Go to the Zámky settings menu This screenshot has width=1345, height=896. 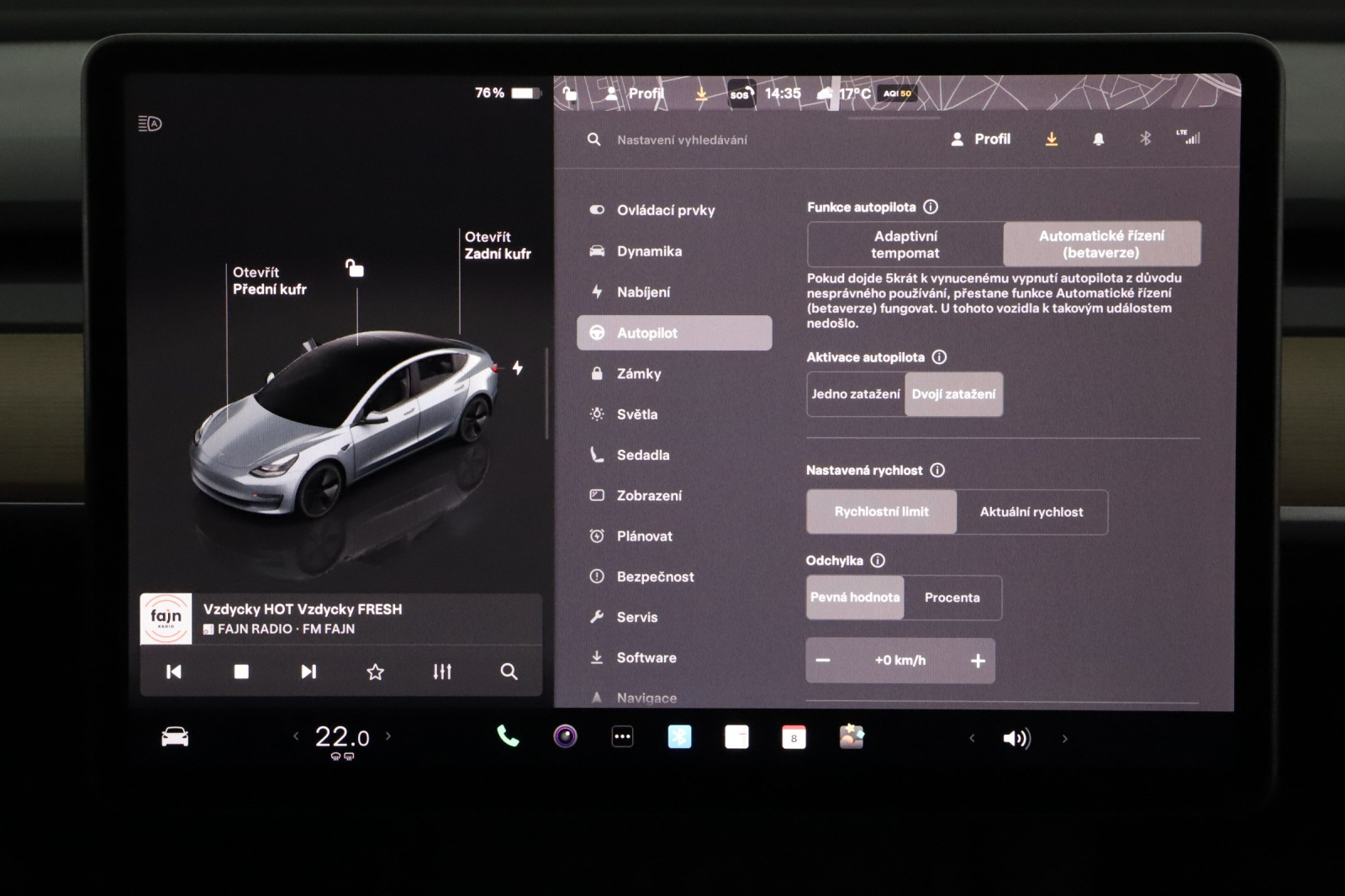point(639,374)
